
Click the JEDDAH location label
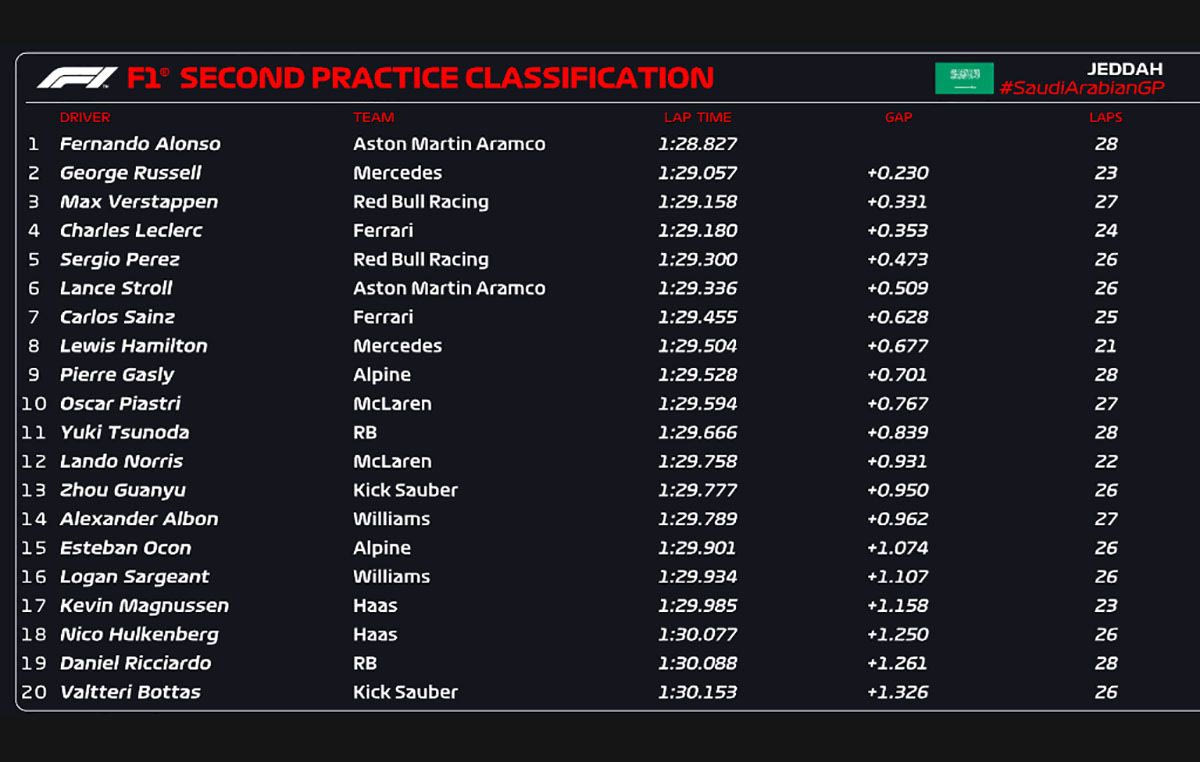pyautogui.click(x=1125, y=69)
